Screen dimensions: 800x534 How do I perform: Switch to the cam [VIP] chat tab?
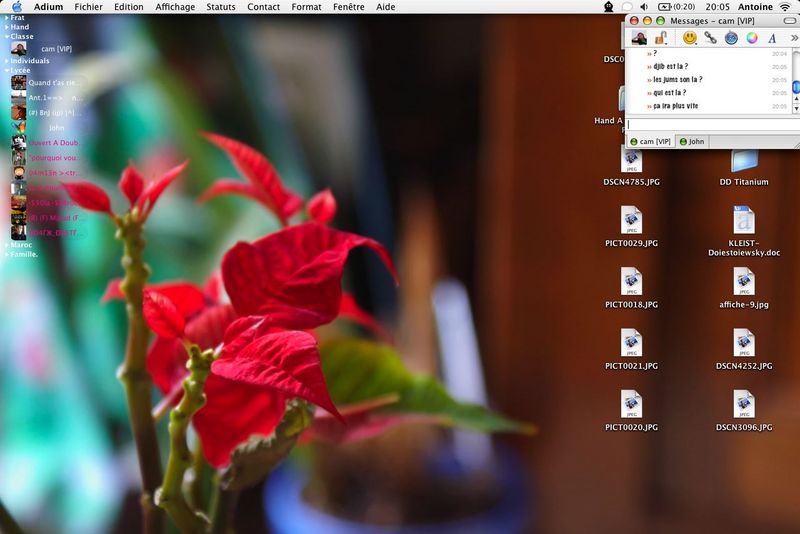pos(651,141)
